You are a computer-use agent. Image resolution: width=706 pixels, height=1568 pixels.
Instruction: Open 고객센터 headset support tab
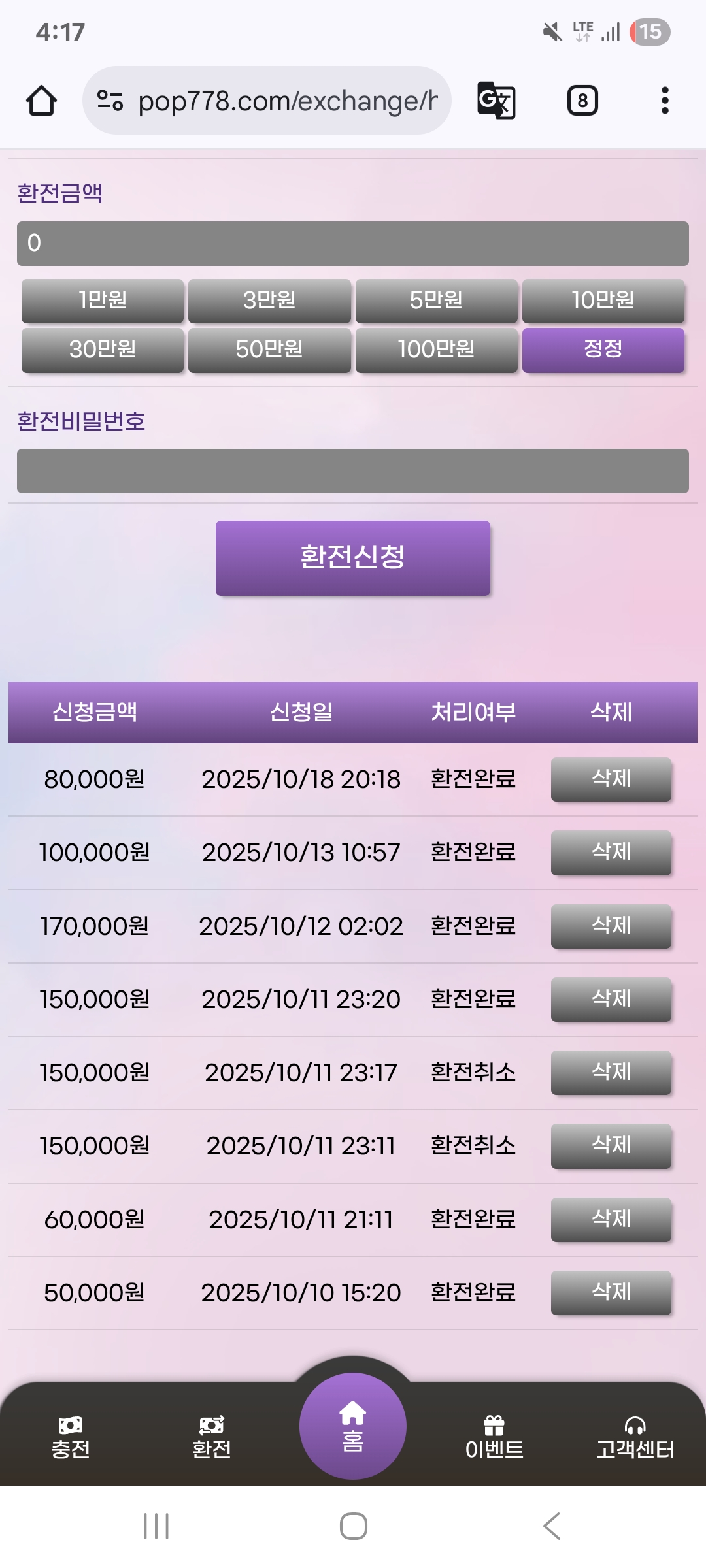pos(635,1437)
